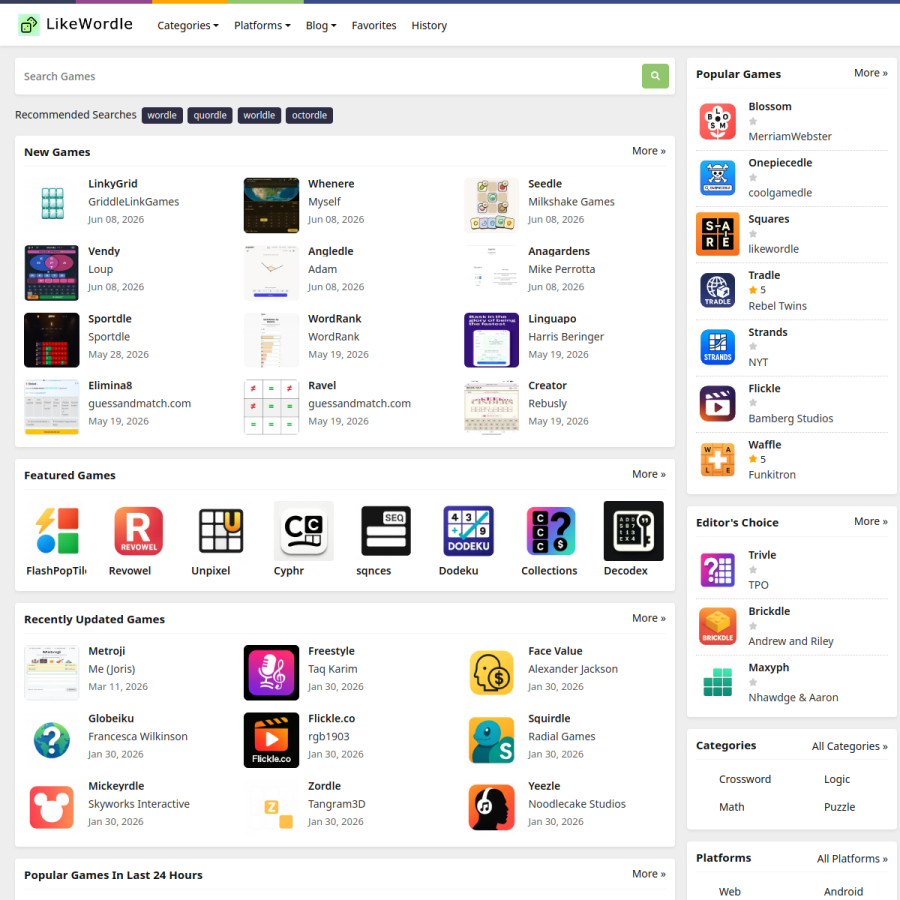Expand the Blog dropdown menu
Screen dimensions: 900x900
(321, 25)
